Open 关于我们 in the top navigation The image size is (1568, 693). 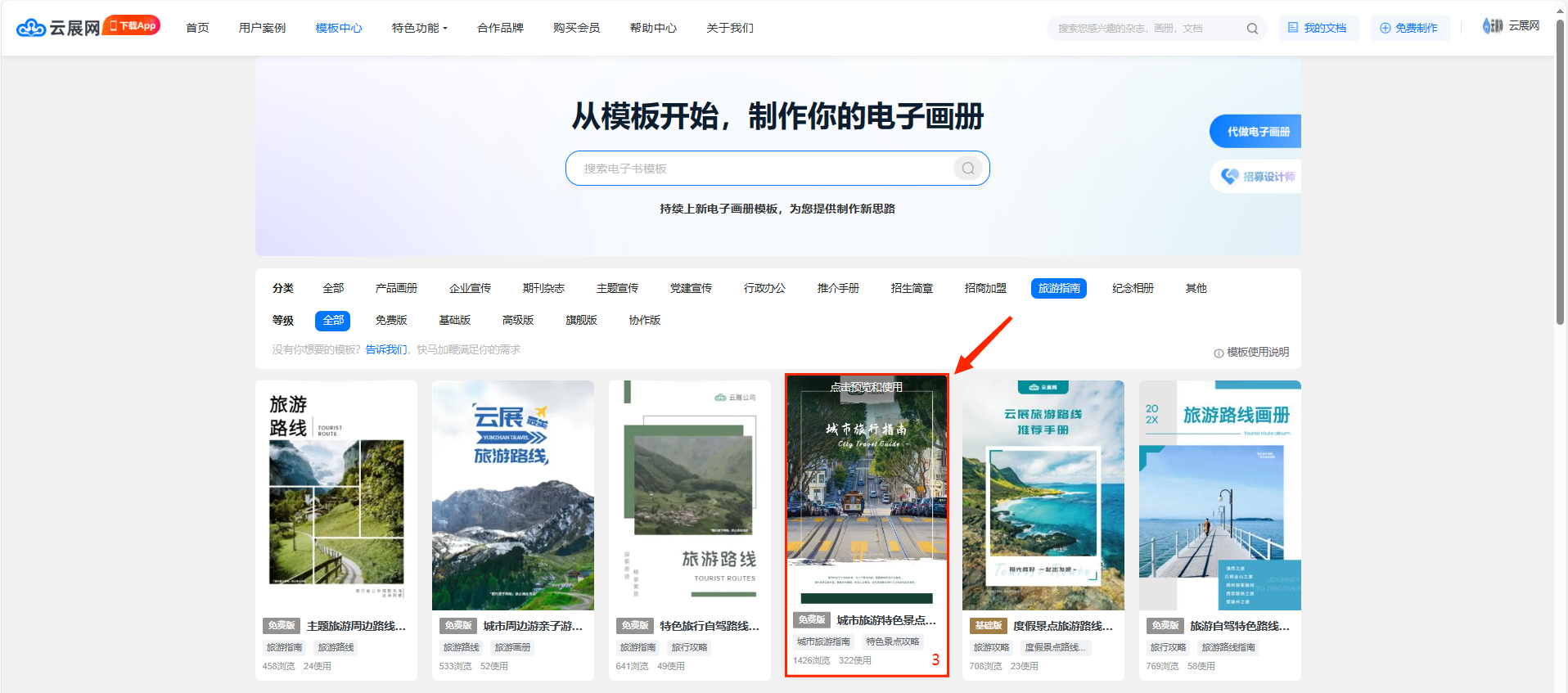[x=730, y=28]
